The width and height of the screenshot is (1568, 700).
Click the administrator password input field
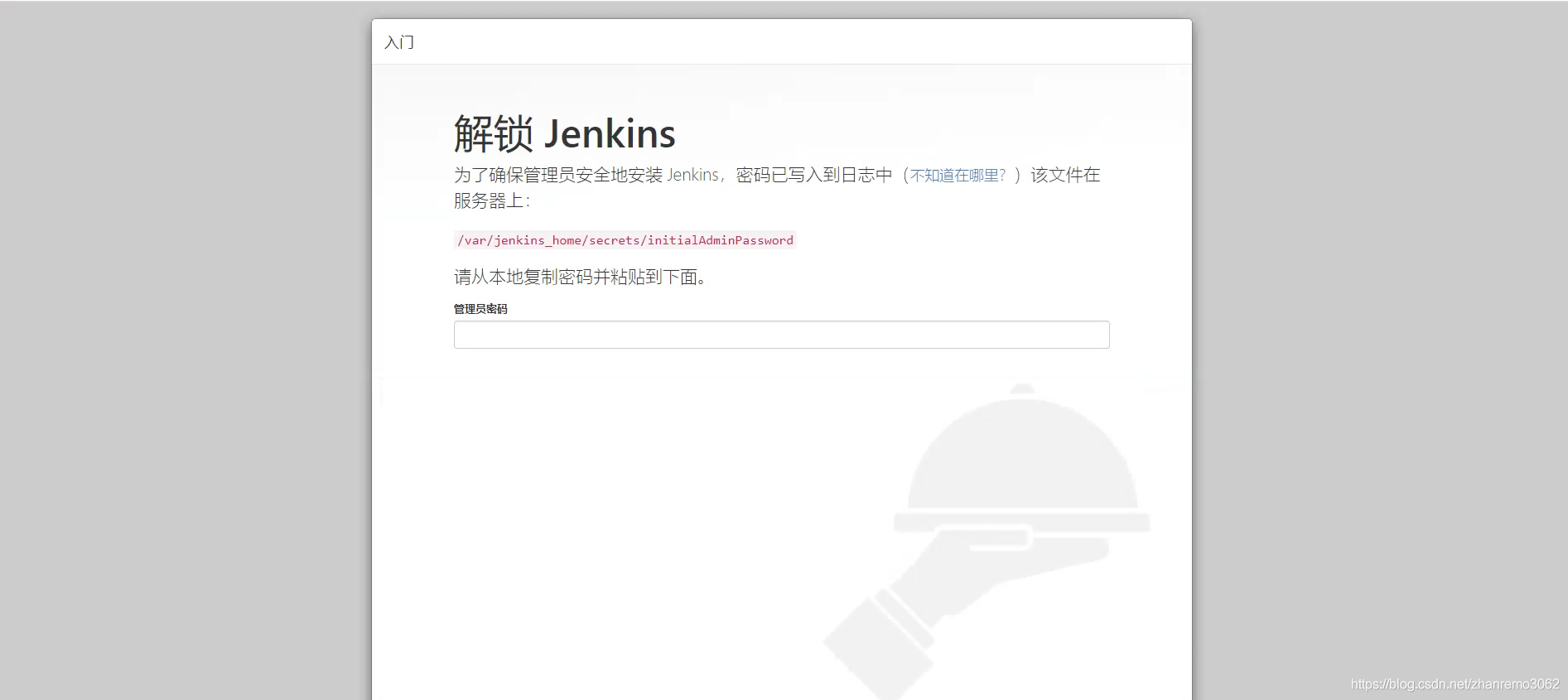781,335
